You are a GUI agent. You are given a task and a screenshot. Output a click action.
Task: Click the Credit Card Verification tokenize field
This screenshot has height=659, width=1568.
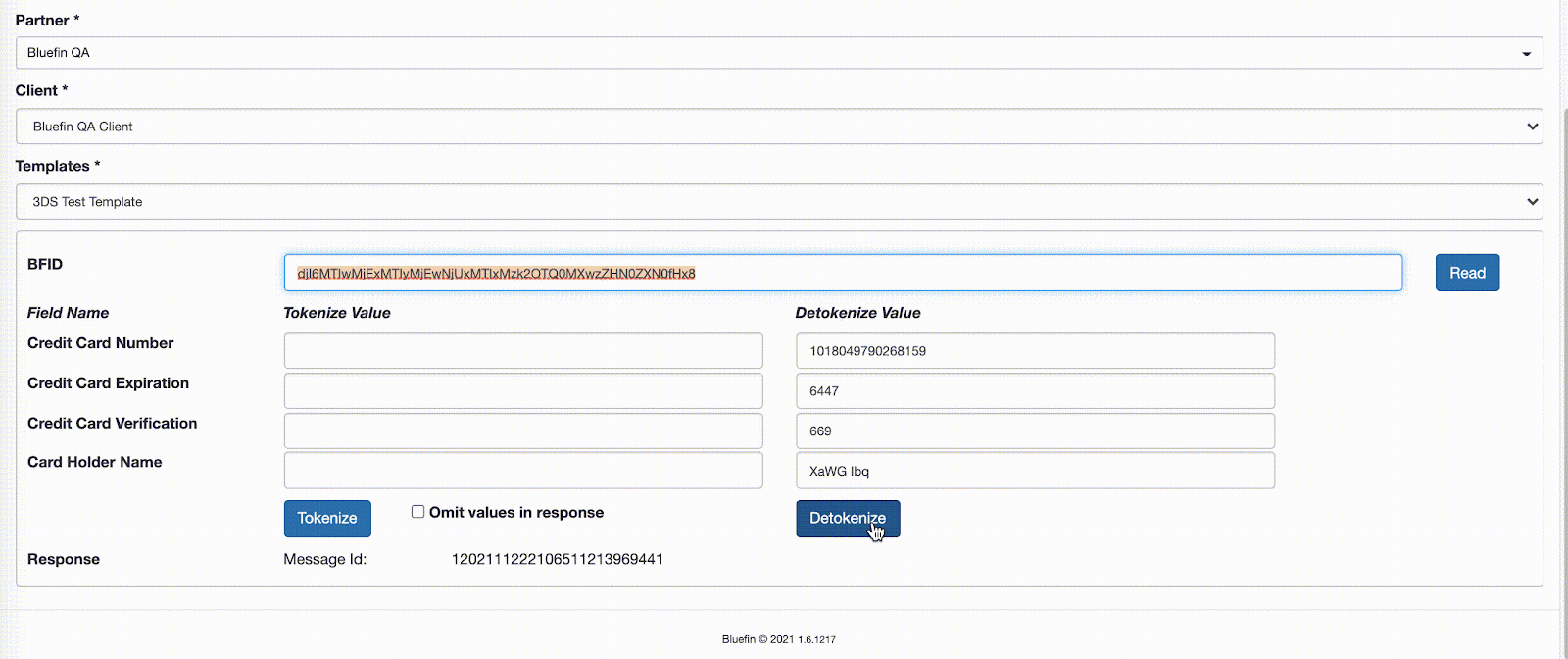point(523,431)
